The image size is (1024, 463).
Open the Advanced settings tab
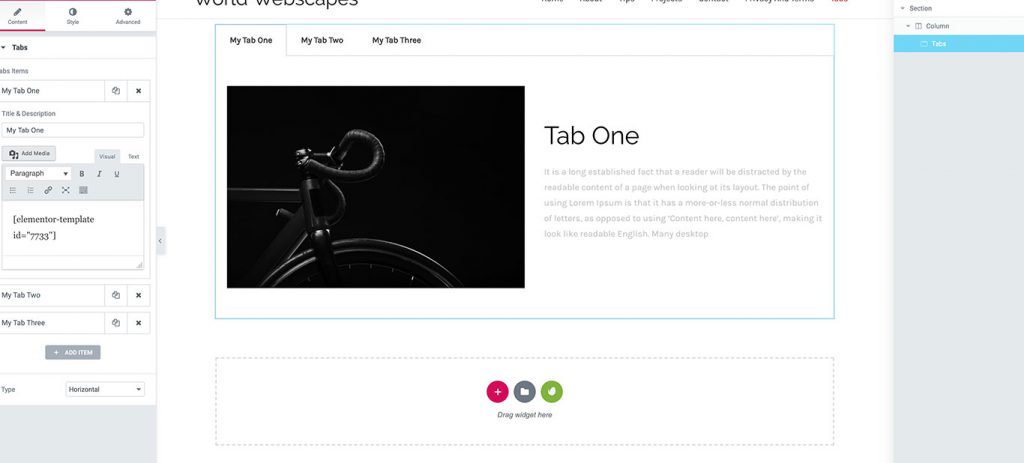127,16
